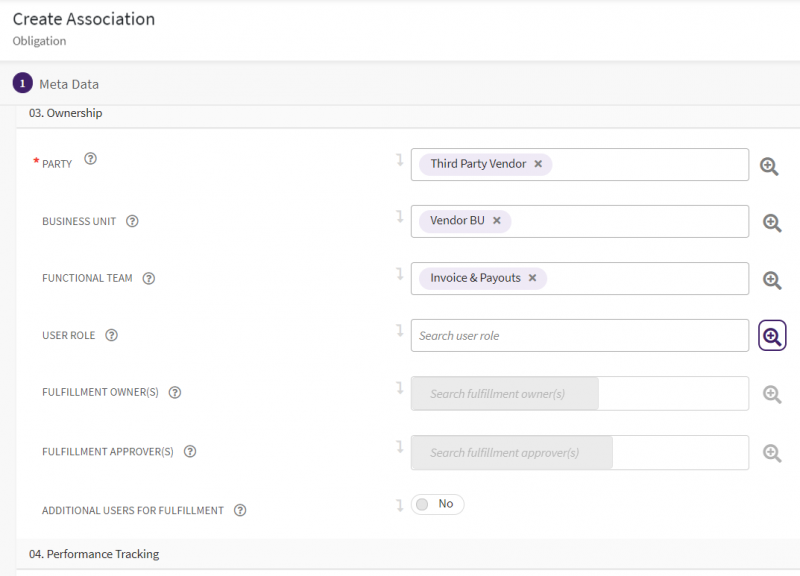
Task: Toggle Additional Users for Fulfillment switch
Action: 437,505
